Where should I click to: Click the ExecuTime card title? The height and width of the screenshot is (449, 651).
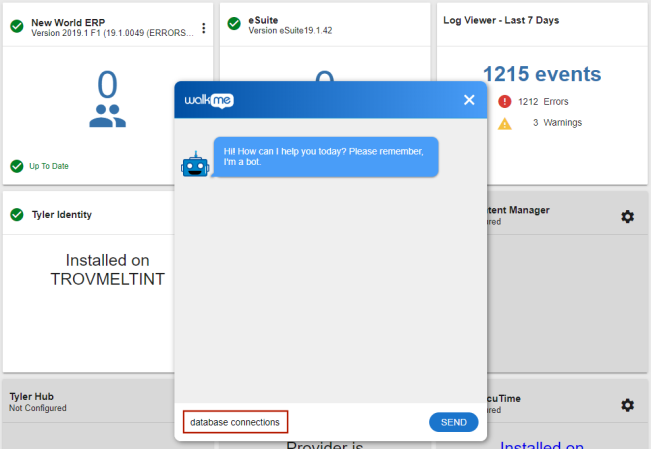[x=504, y=399]
